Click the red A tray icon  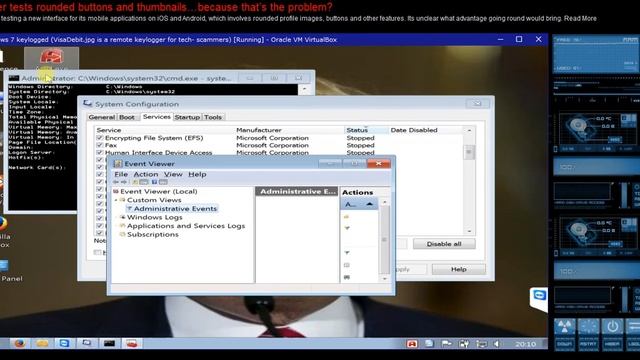[x=412, y=344]
